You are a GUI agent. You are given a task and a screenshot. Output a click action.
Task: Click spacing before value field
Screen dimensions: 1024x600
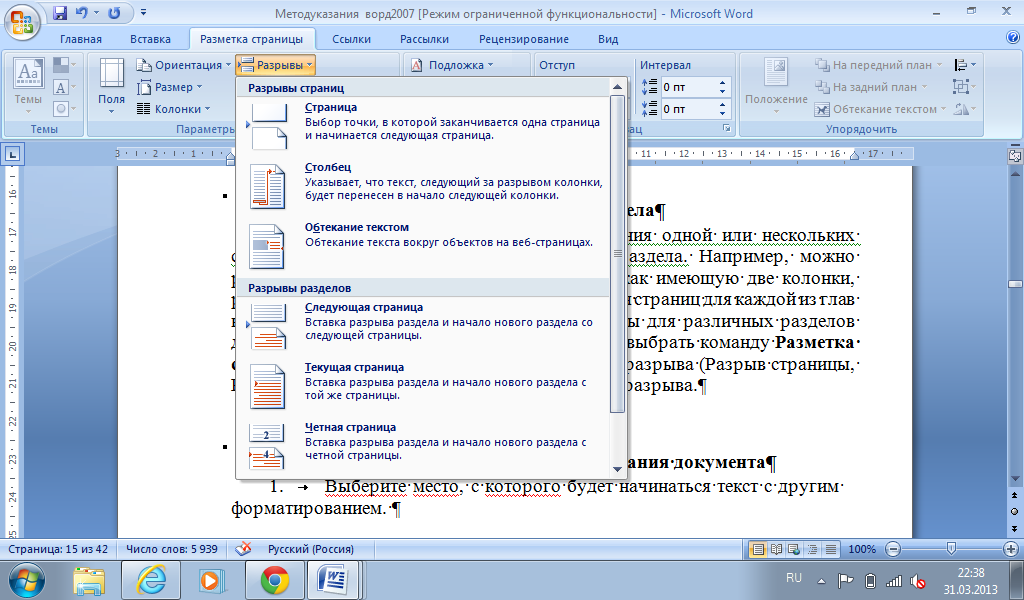click(x=688, y=87)
